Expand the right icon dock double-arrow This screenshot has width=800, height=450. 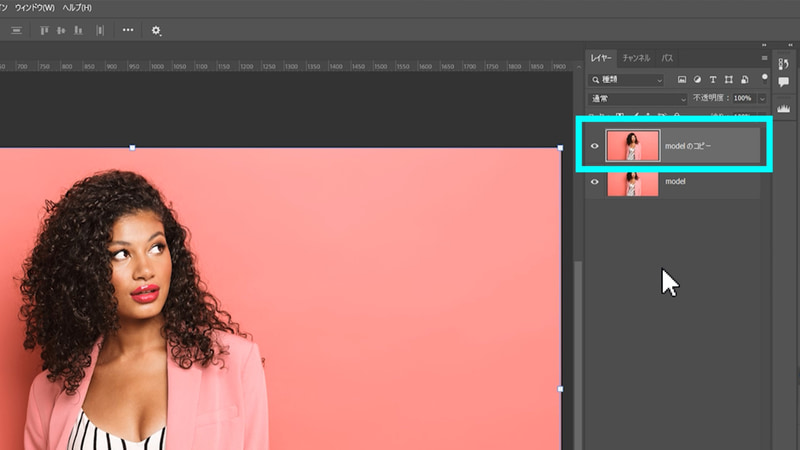point(790,45)
